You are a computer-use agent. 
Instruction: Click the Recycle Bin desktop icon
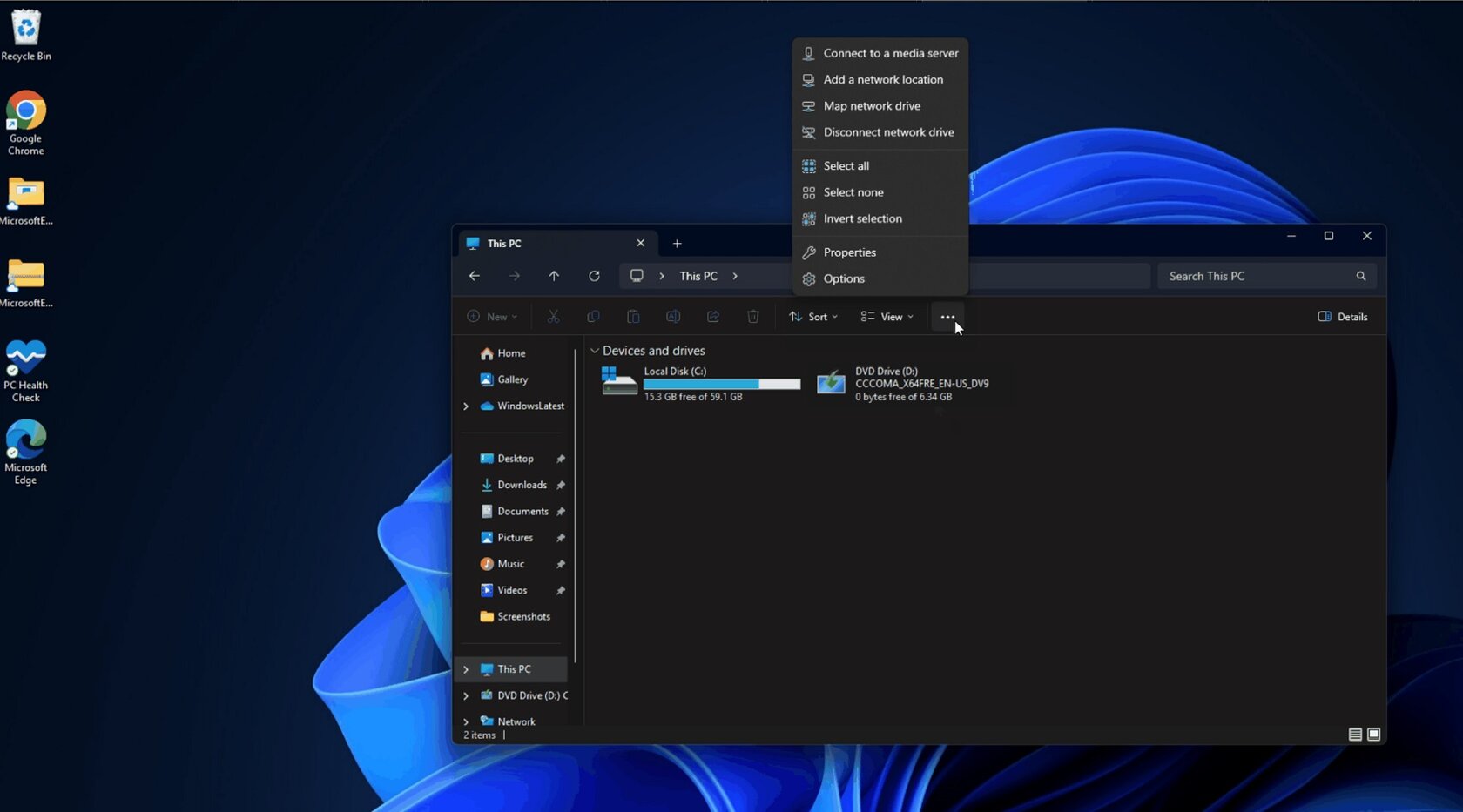pos(26,36)
